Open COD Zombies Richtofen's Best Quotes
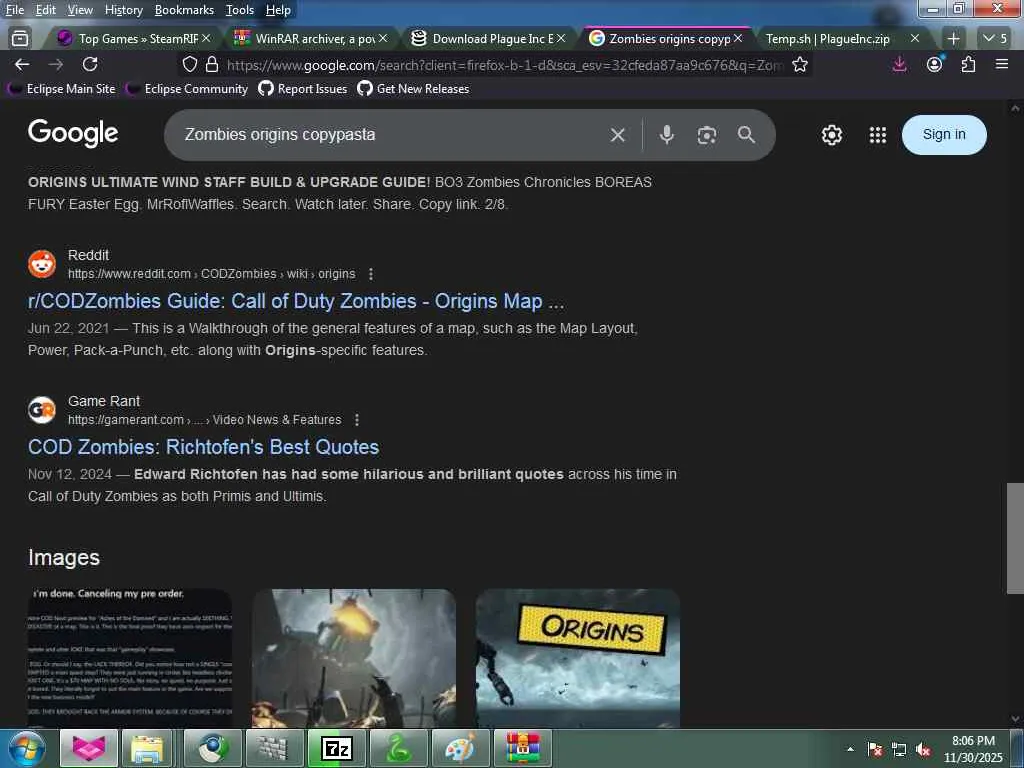This screenshot has height=768, width=1024. point(203,447)
